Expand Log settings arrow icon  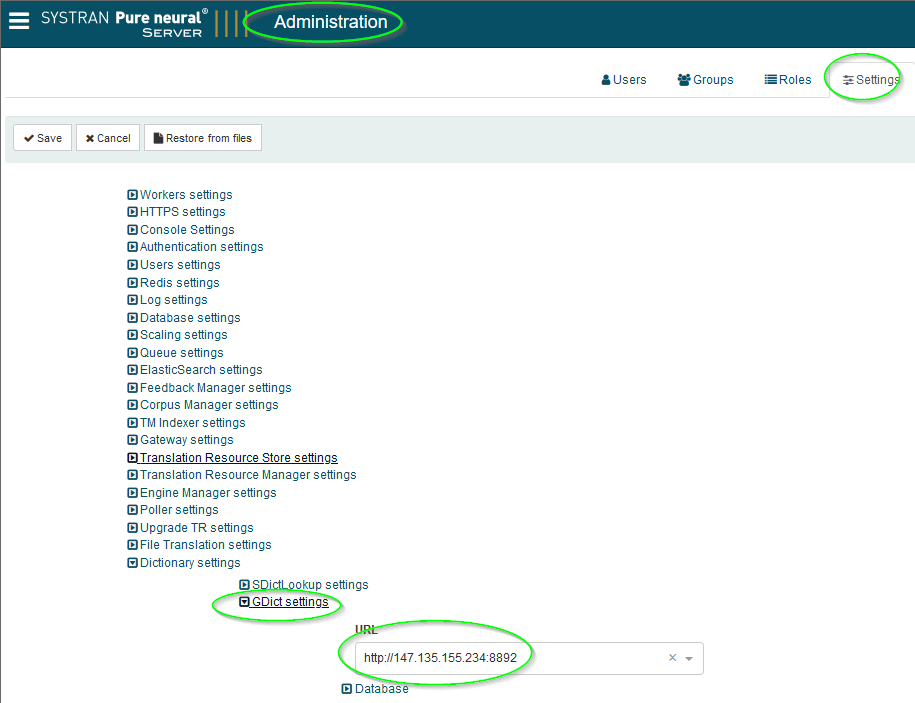(132, 300)
